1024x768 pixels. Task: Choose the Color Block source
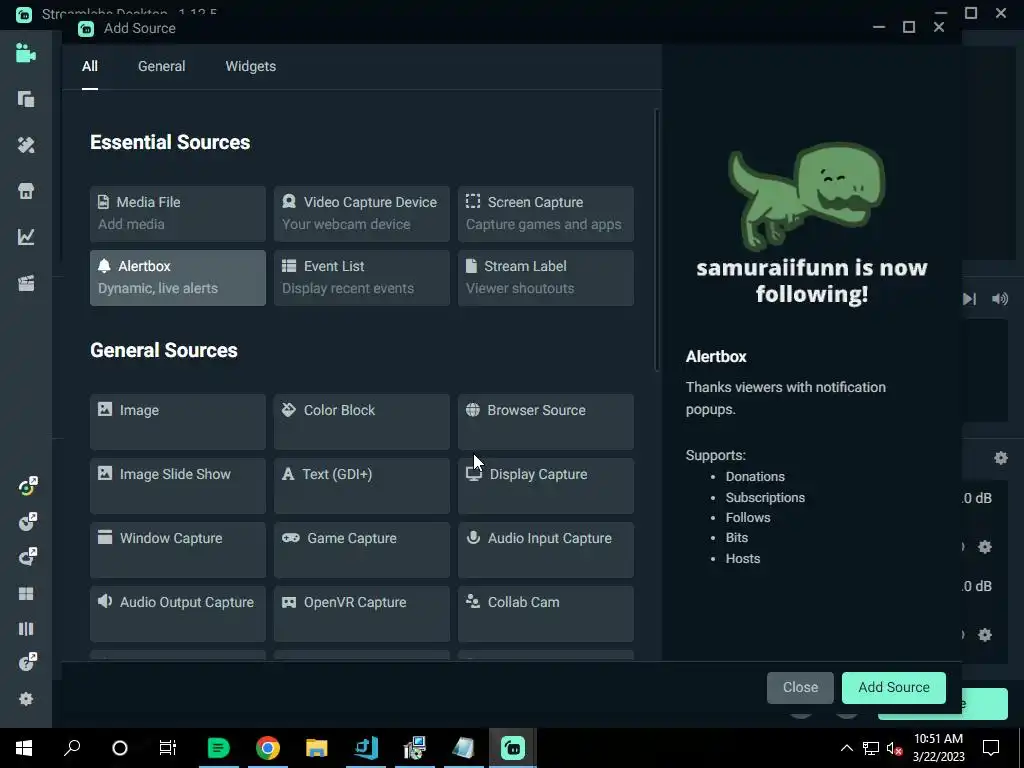click(362, 421)
